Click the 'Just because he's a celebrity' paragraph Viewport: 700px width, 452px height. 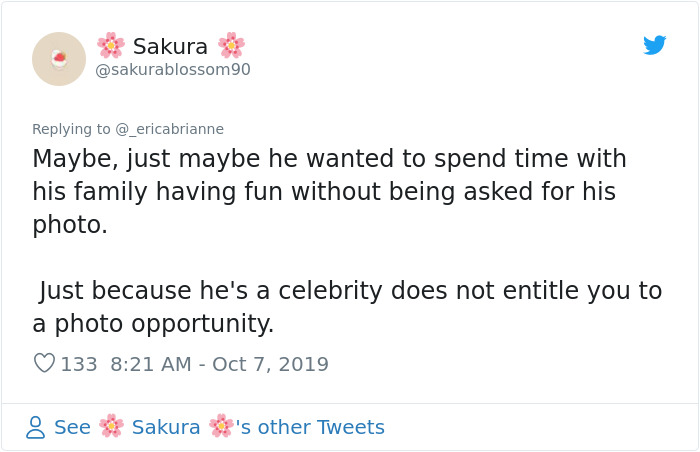click(x=347, y=307)
